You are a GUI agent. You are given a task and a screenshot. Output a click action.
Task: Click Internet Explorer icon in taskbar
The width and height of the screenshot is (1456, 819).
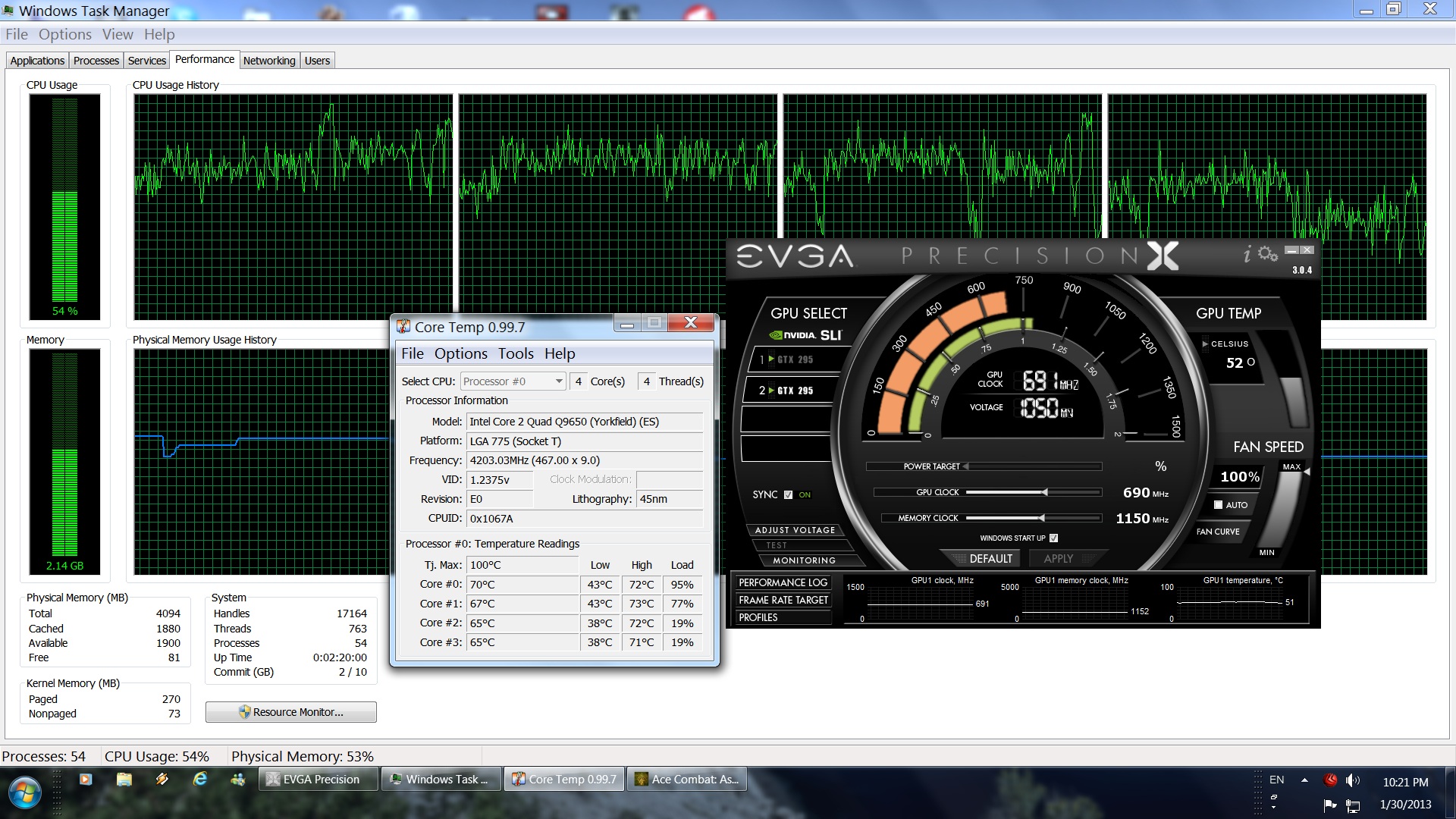200,779
